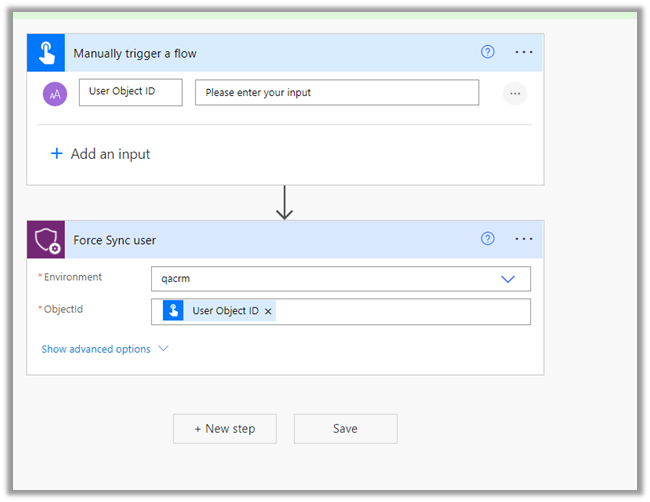The height and width of the screenshot is (502, 650).
Task: Click the purple text-type icon beside User Object ID
Action: pyautogui.click(x=54, y=93)
